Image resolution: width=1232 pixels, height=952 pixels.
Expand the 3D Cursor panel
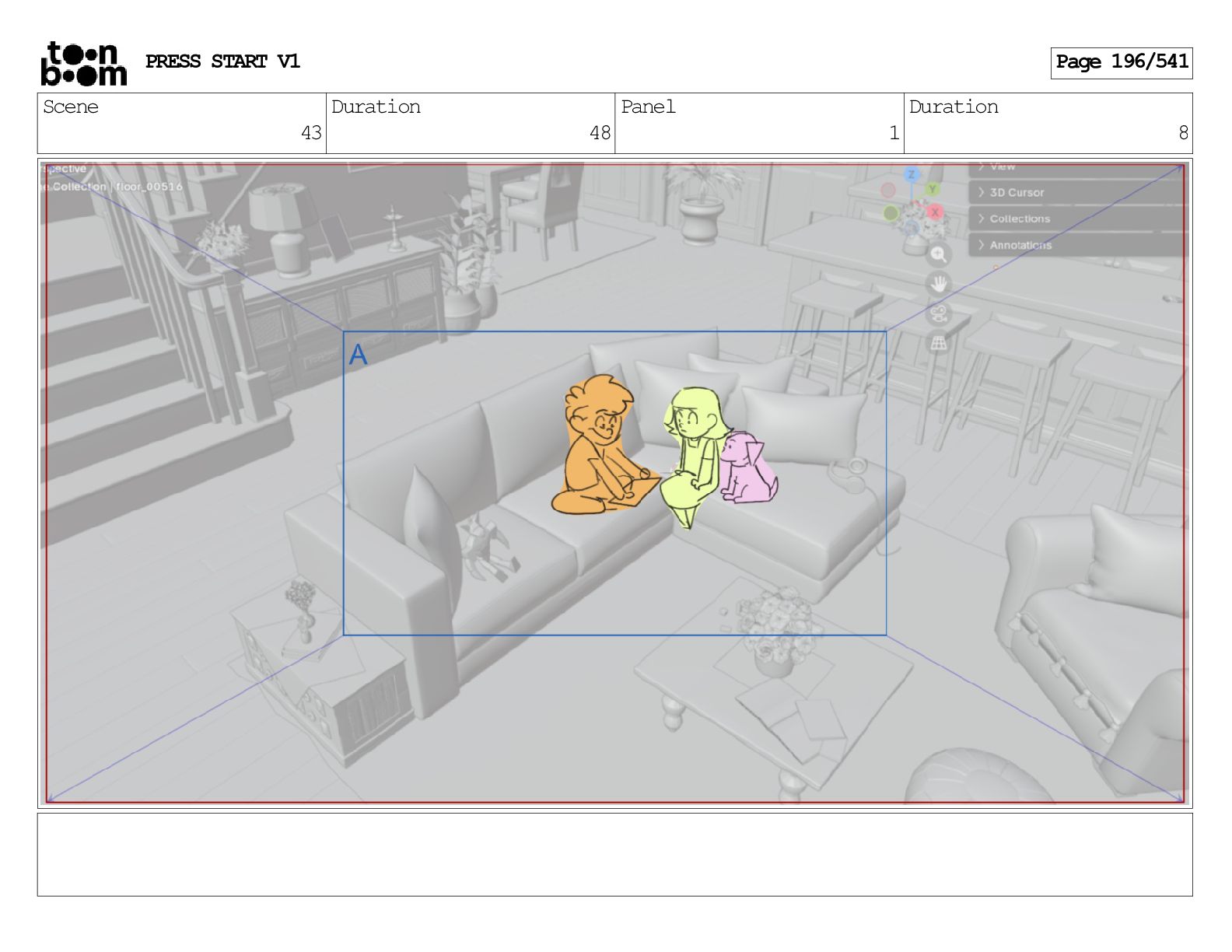point(1078,192)
